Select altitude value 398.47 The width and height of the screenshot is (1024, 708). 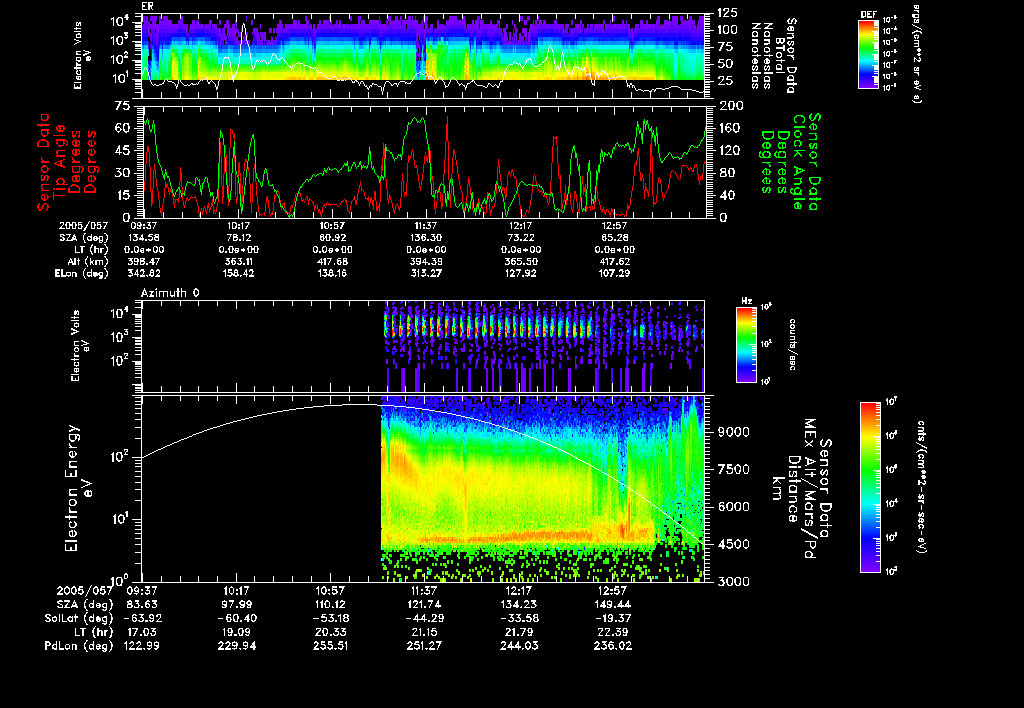click(145, 262)
